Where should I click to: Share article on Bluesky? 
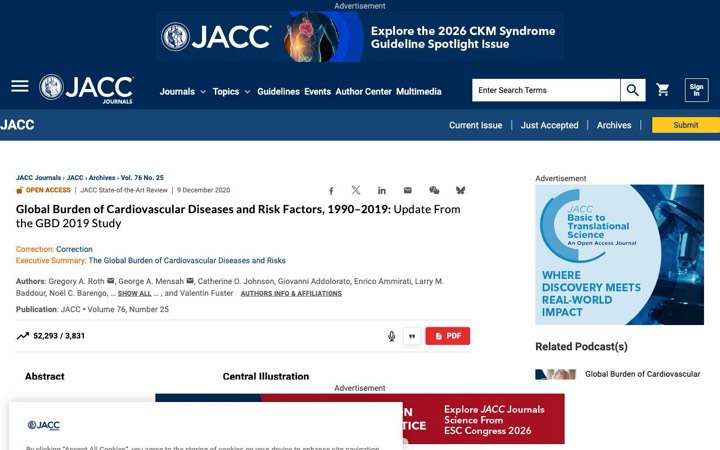point(460,190)
